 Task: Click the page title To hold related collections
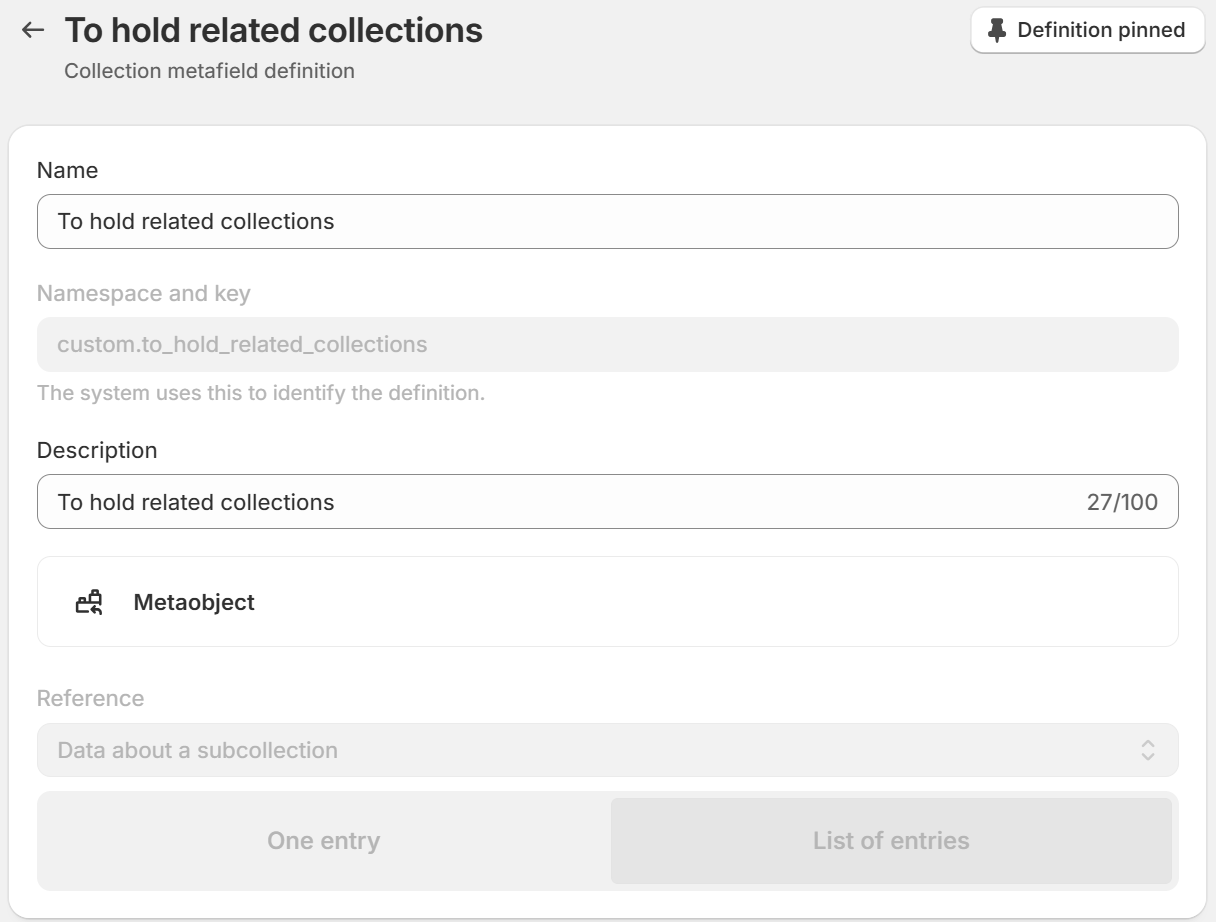point(274,30)
